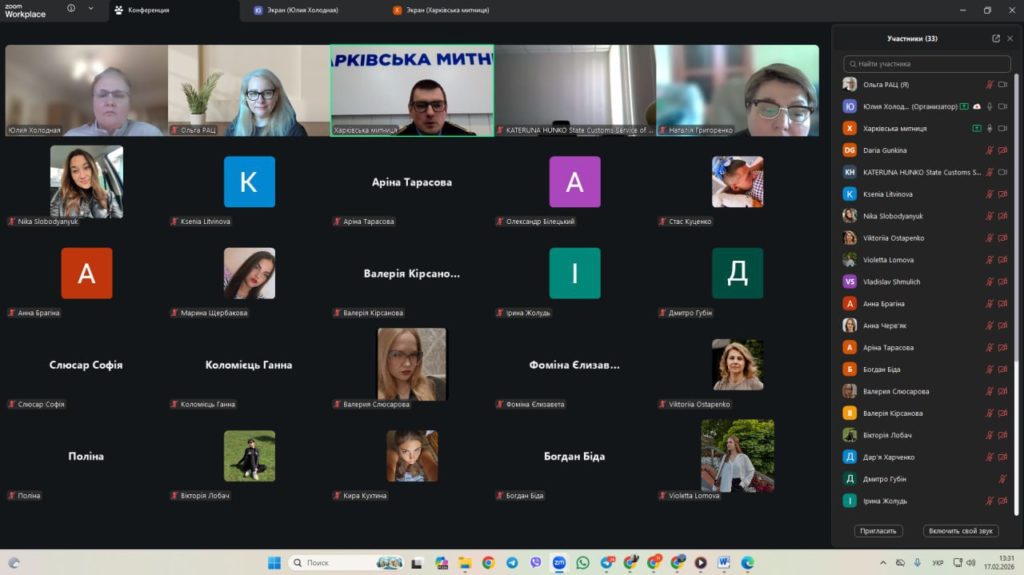Click the disabled camera icon for Ksenia Litvinova
1024x575 pixels.
pos(1003,194)
